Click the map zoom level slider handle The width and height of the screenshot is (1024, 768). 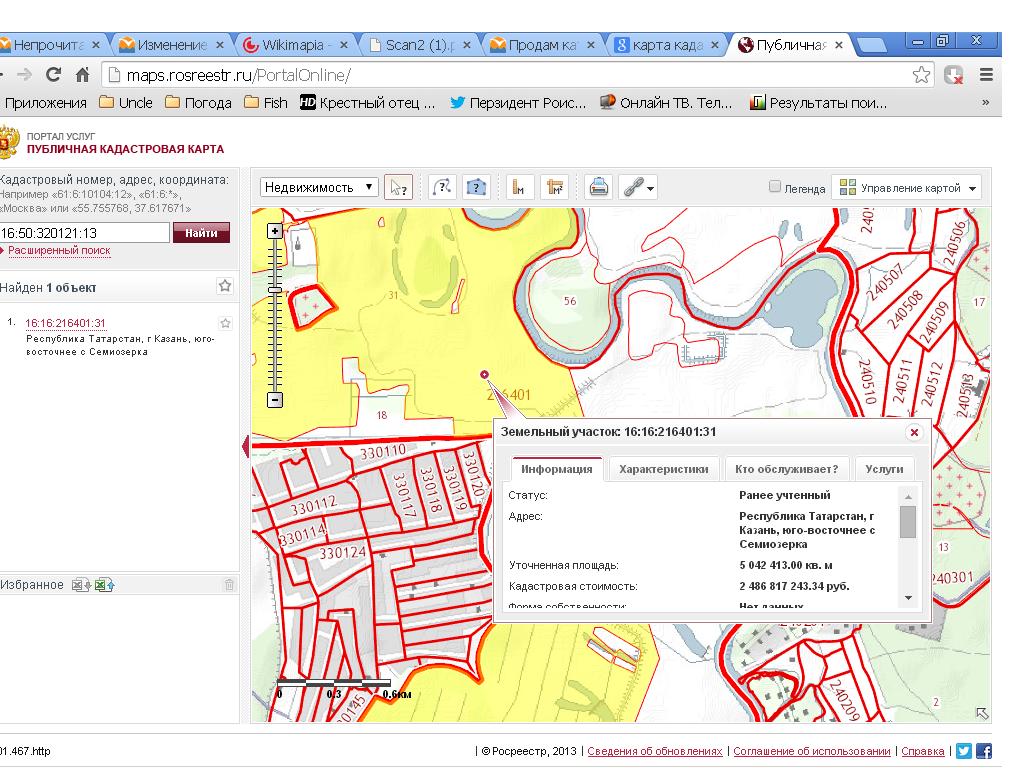point(275,290)
